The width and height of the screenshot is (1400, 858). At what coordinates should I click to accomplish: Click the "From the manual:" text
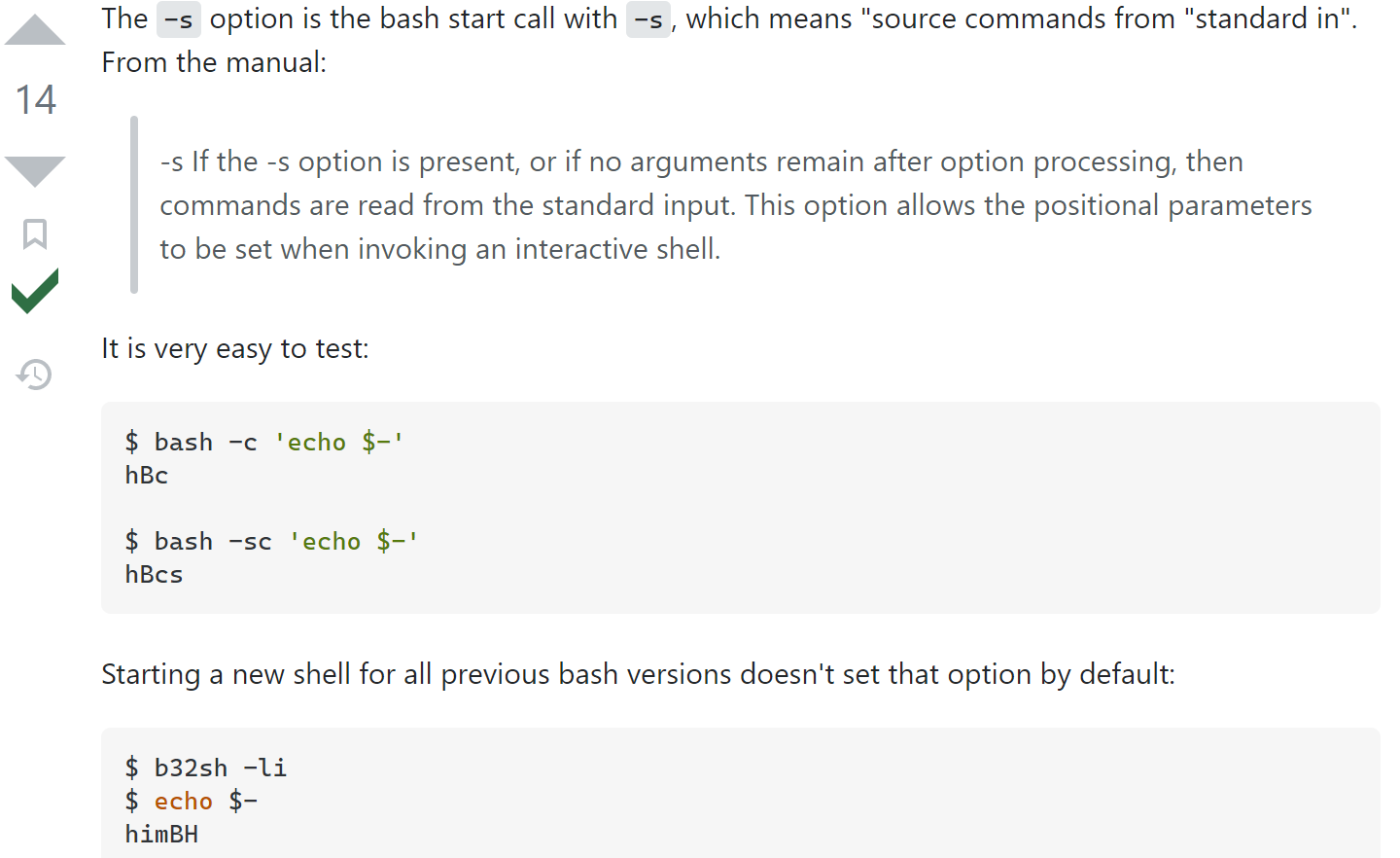[214, 63]
